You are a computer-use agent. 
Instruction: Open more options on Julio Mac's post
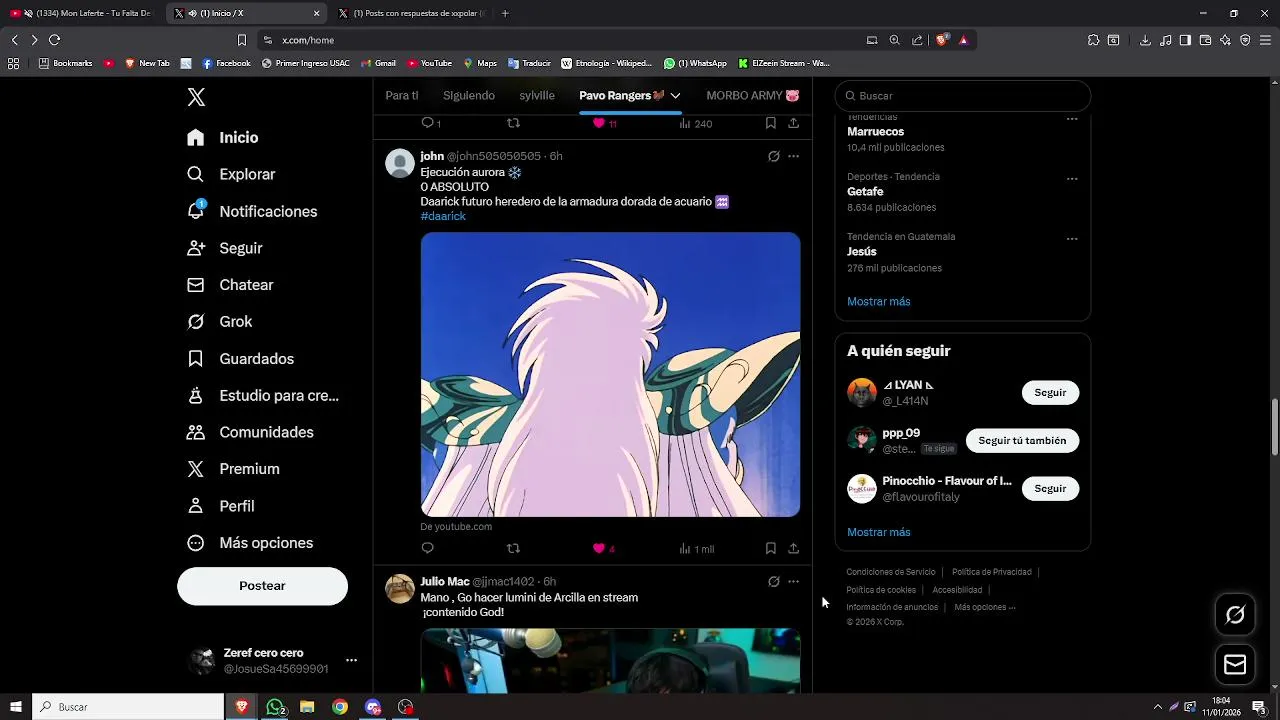point(793,581)
